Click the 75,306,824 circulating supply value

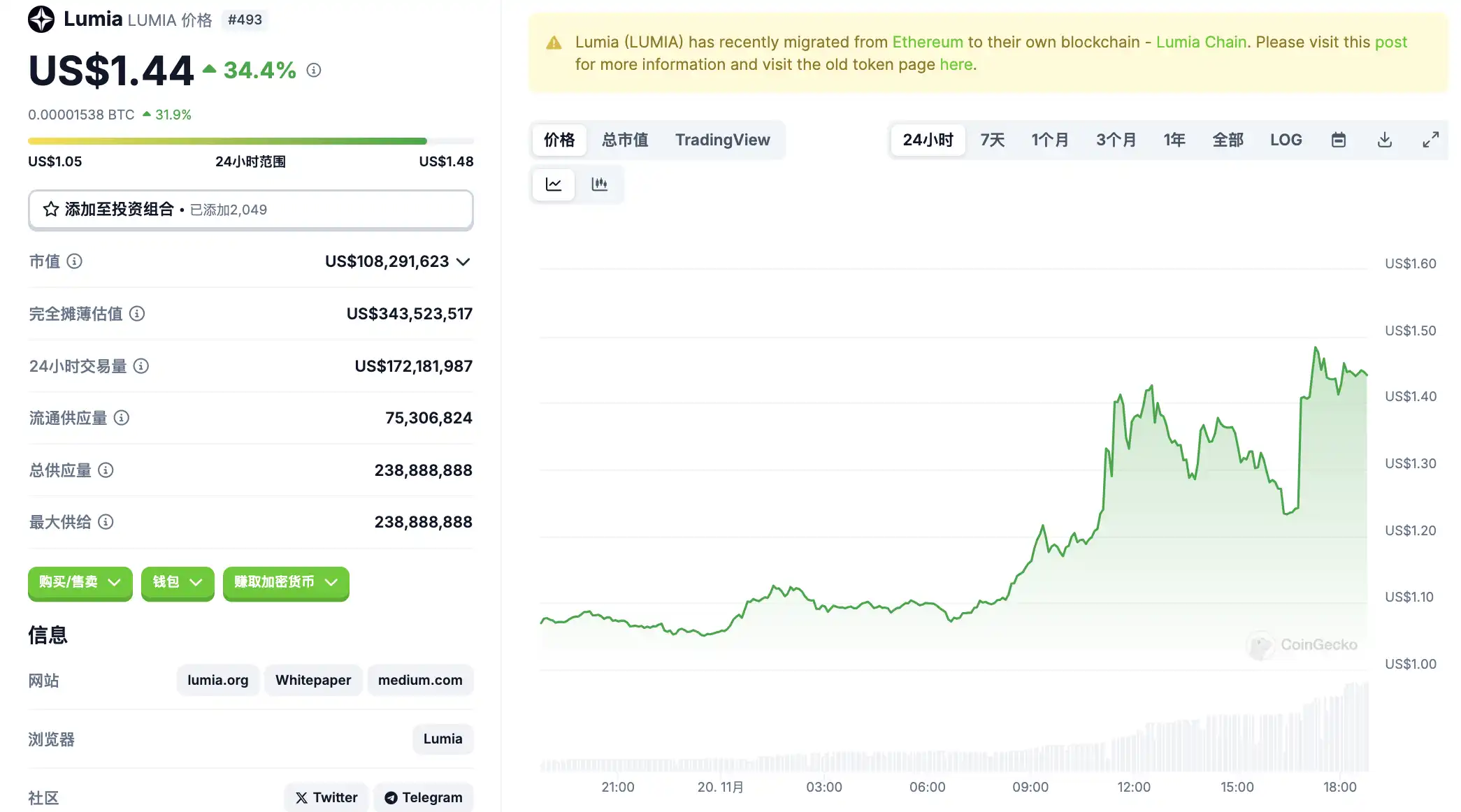click(429, 418)
